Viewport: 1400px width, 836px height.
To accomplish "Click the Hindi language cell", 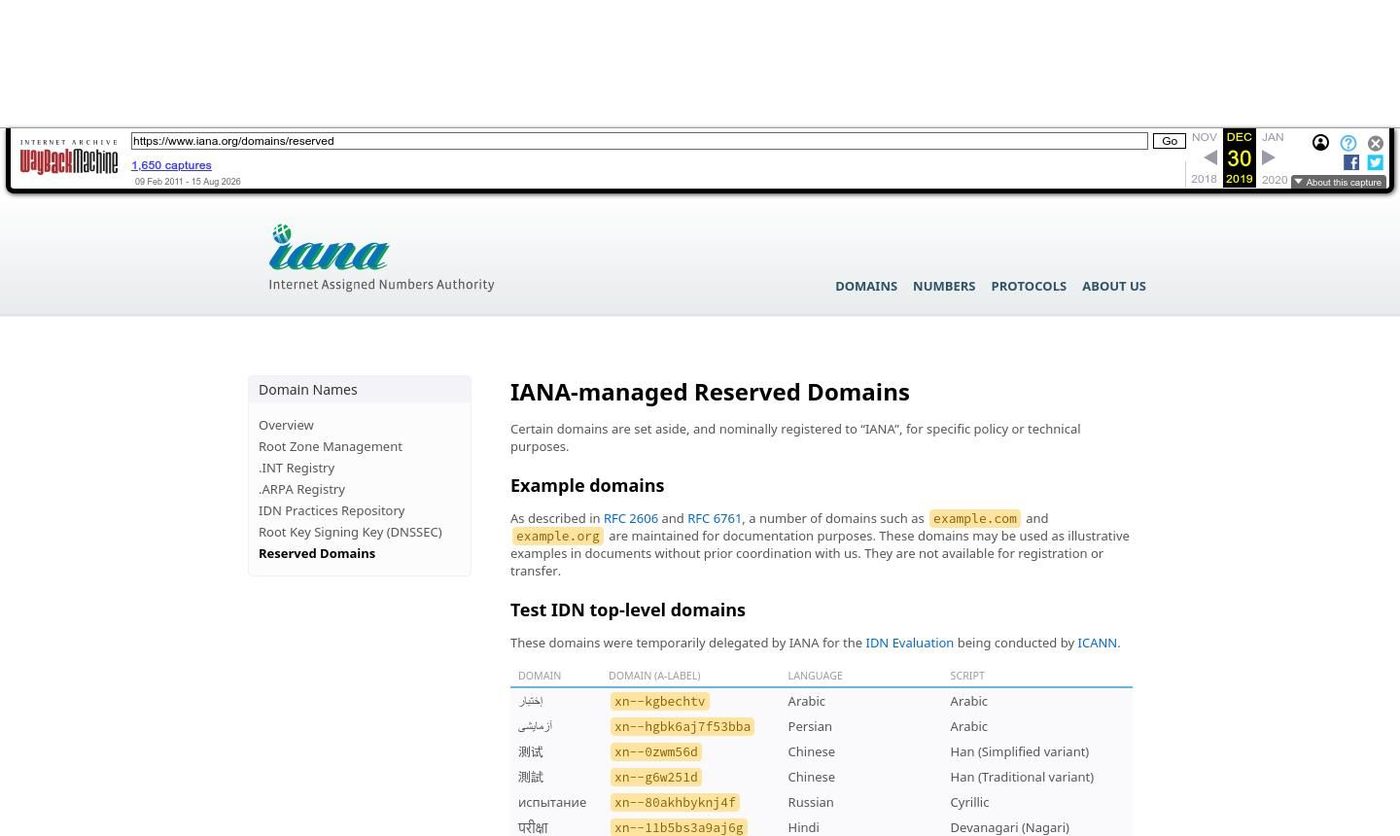I will tap(803, 827).
